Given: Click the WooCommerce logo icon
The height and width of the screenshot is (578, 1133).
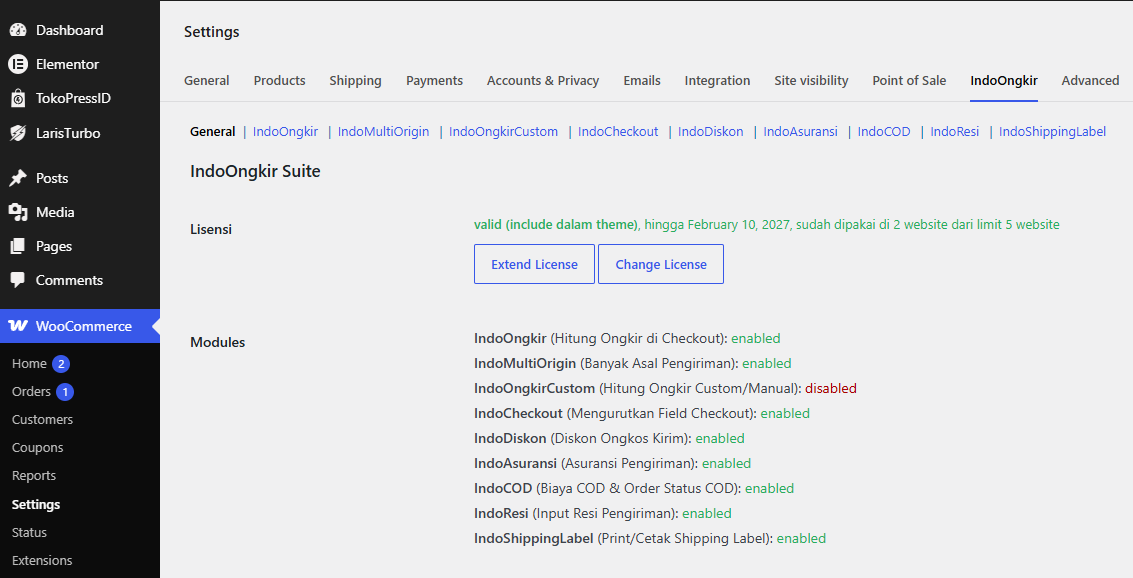Looking at the screenshot, I should pyautogui.click(x=18, y=326).
